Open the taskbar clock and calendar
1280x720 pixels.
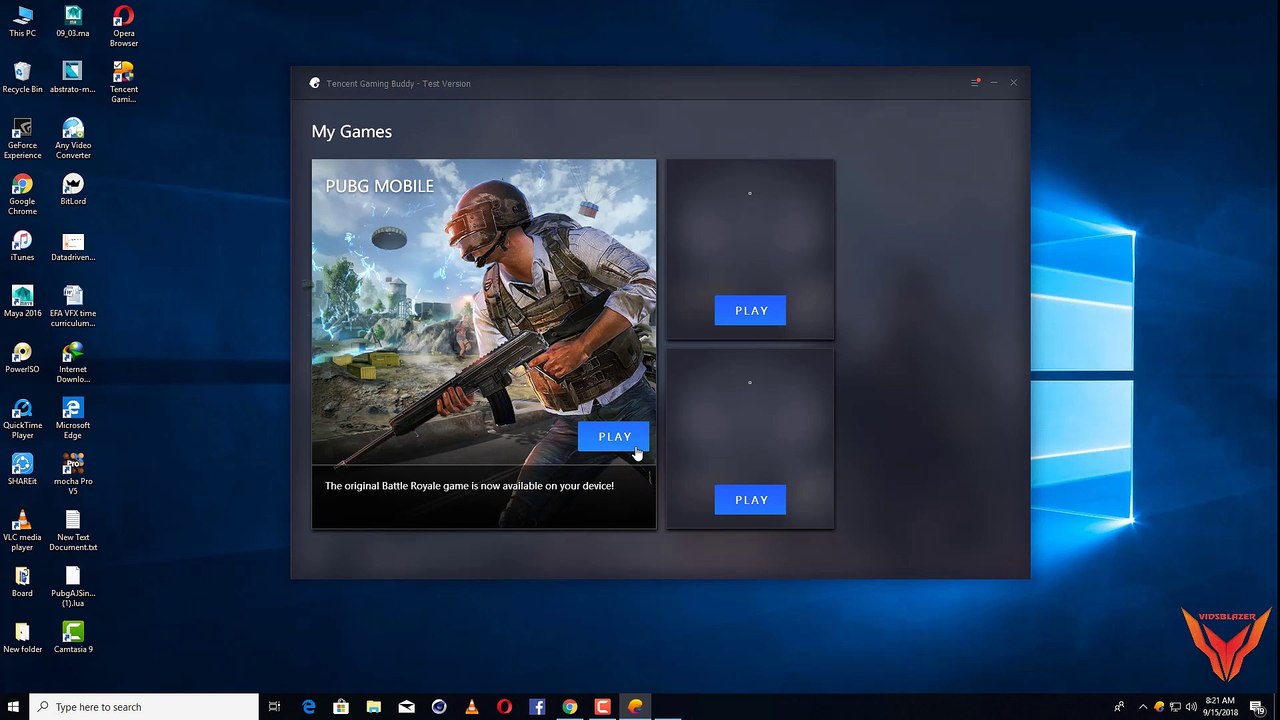(1220, 707)
